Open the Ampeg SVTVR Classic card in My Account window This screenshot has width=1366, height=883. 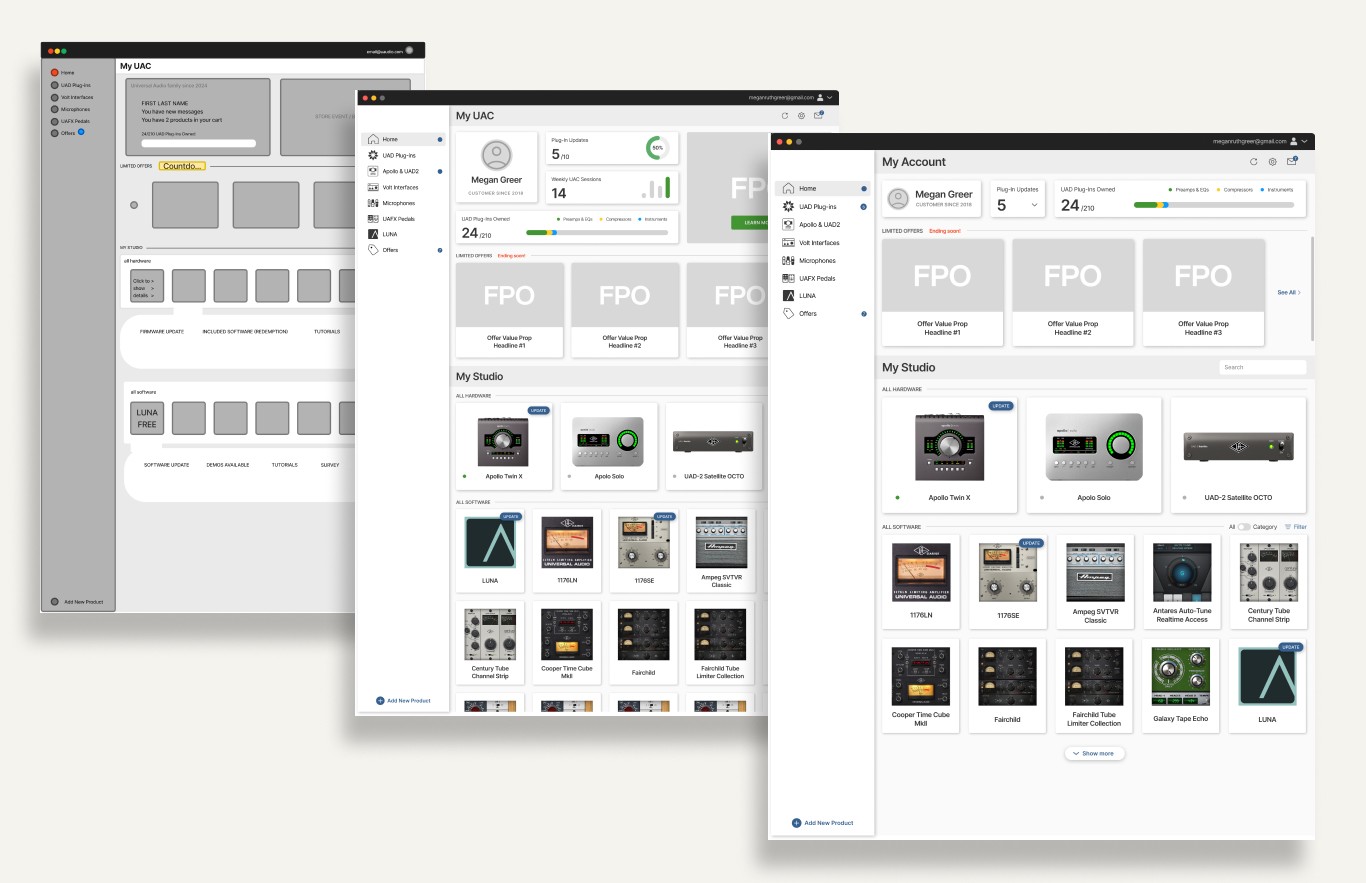point(1095,582)
